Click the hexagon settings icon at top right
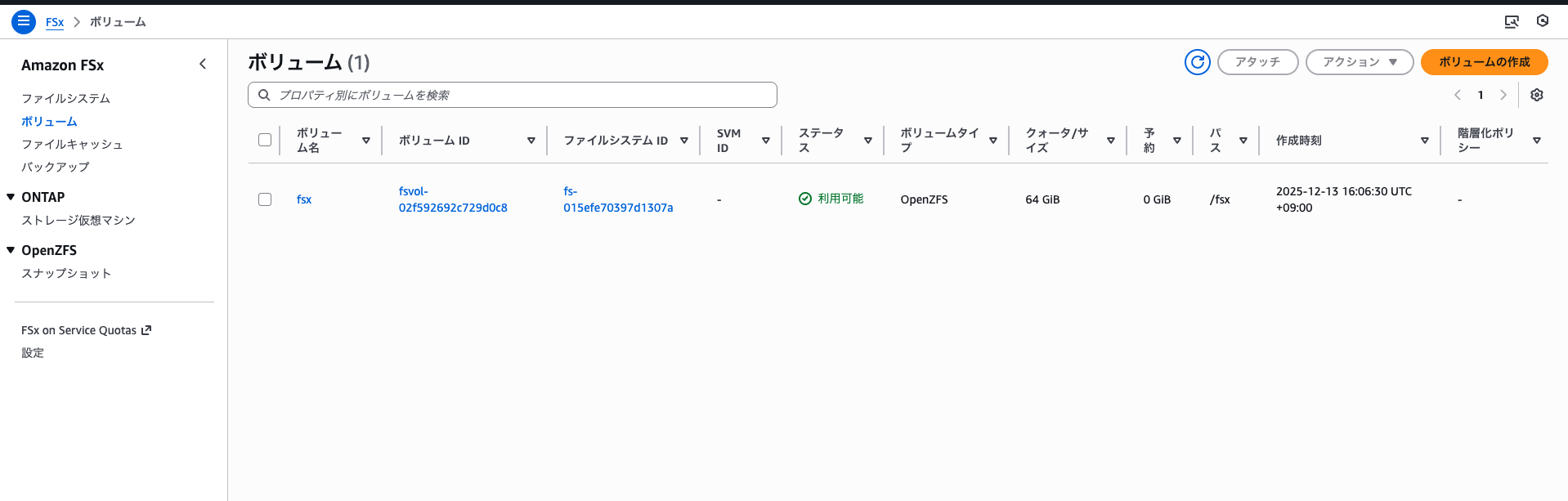The width and height of the screenshot is (1568, 501). pyautogui.click(x=1543, y=21)
